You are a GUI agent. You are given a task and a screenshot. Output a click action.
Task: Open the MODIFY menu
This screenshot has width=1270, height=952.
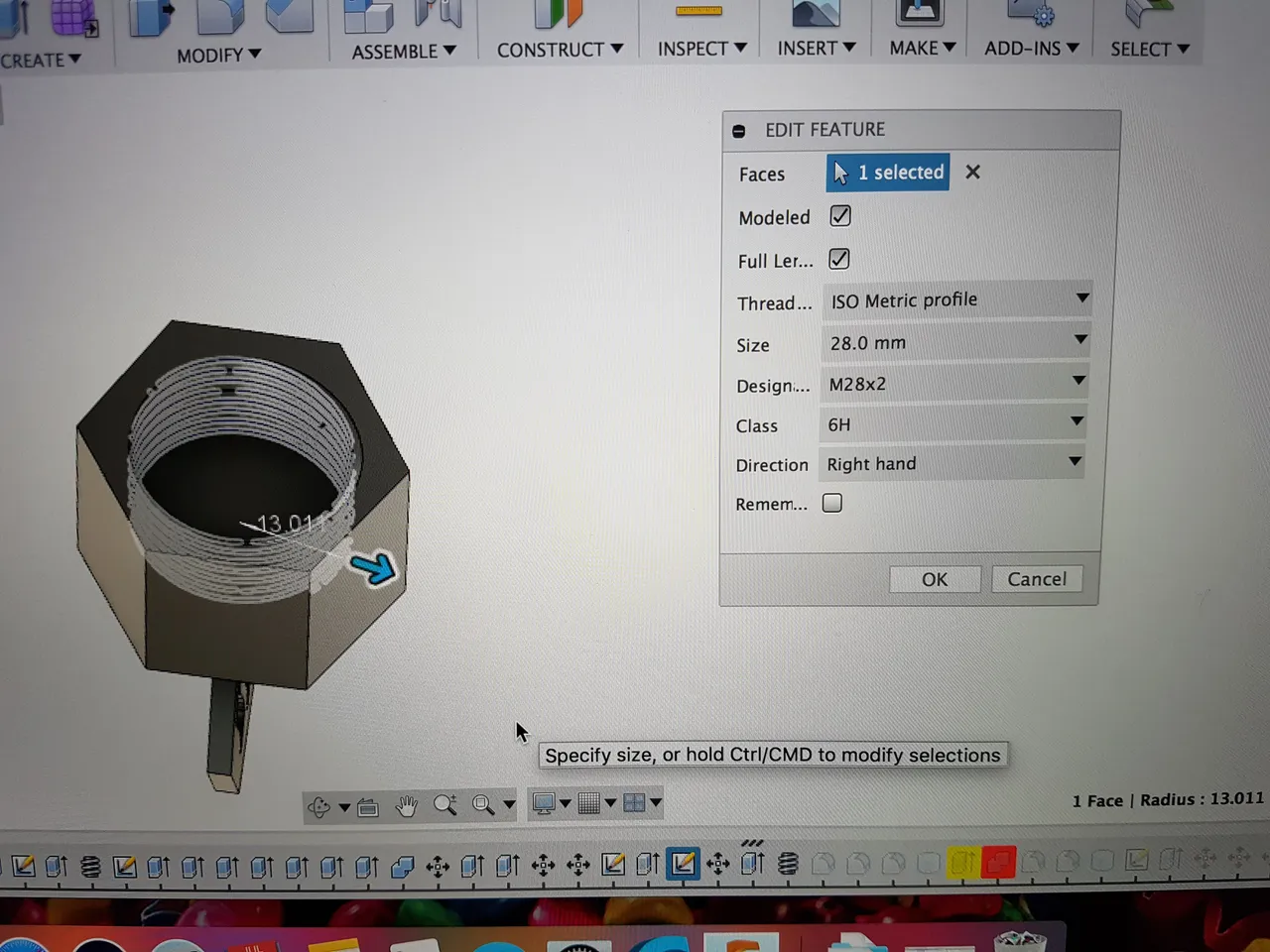218,56
